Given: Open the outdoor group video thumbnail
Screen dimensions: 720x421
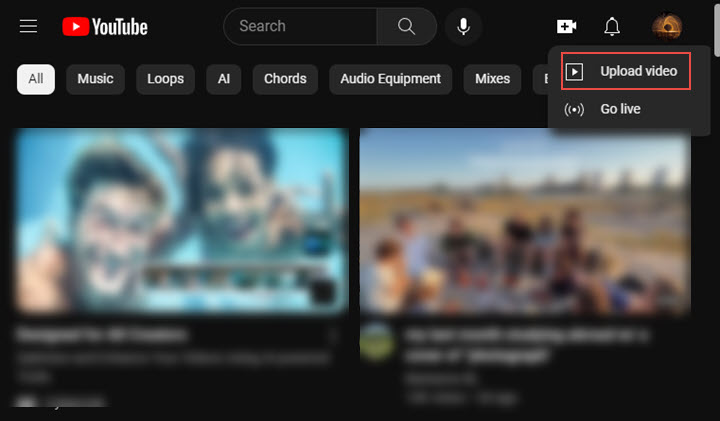Looking at the screenshot, I should [525, 221].
